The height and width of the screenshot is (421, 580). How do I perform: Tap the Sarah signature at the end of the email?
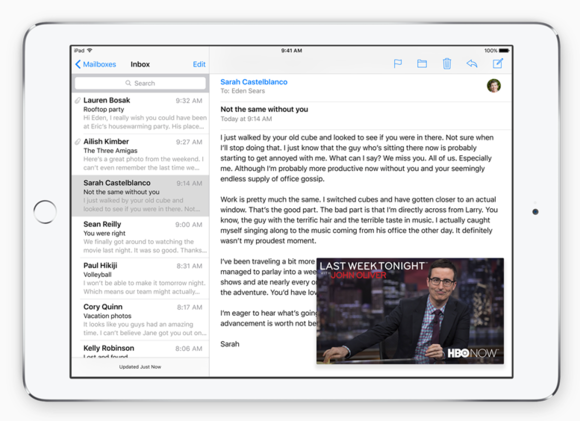coord(230,344)
